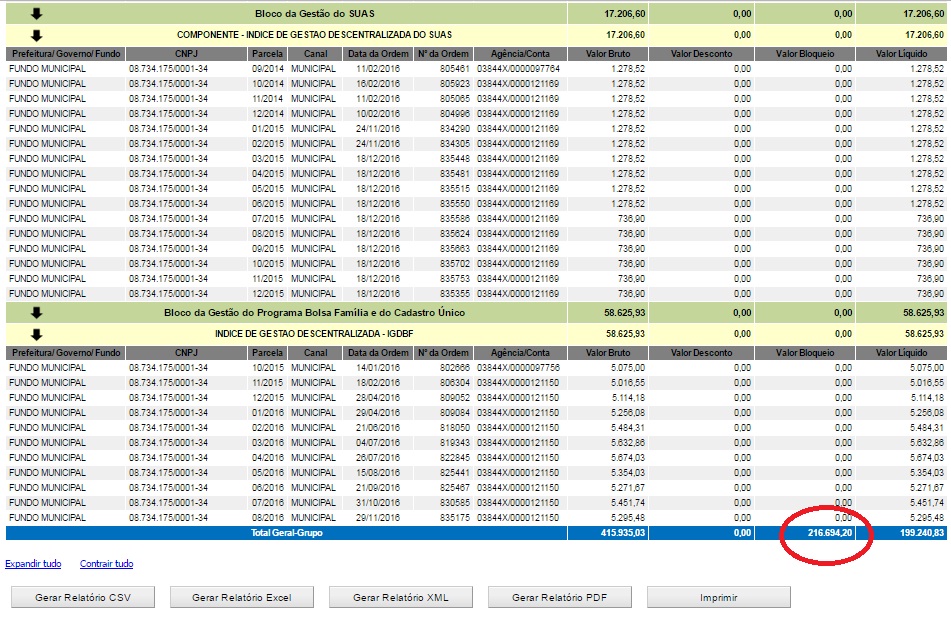Select order number 835175
This screenshot has height=623, width=951.
coord(455,517)
